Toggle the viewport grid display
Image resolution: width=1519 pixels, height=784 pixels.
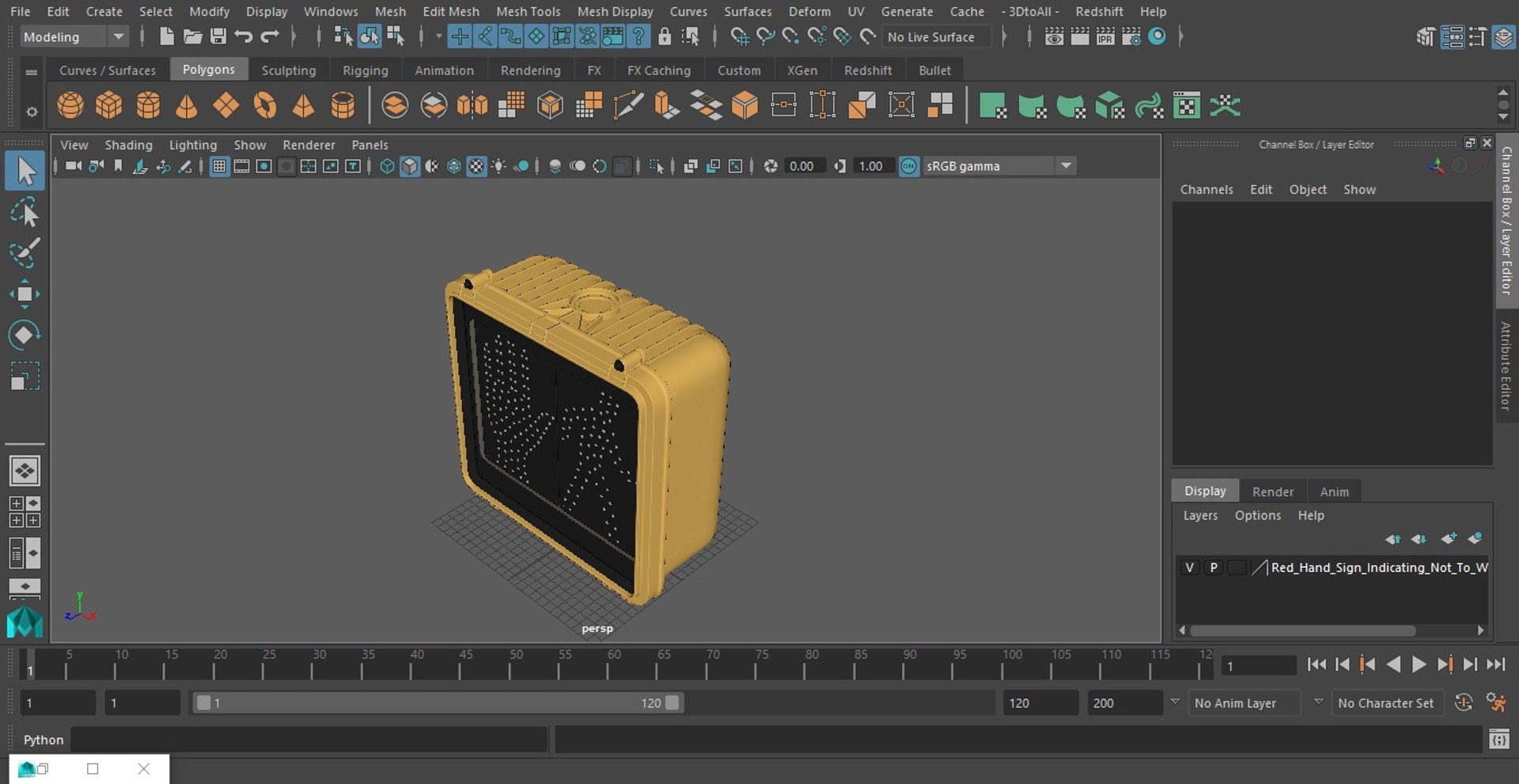click(219, 166)
